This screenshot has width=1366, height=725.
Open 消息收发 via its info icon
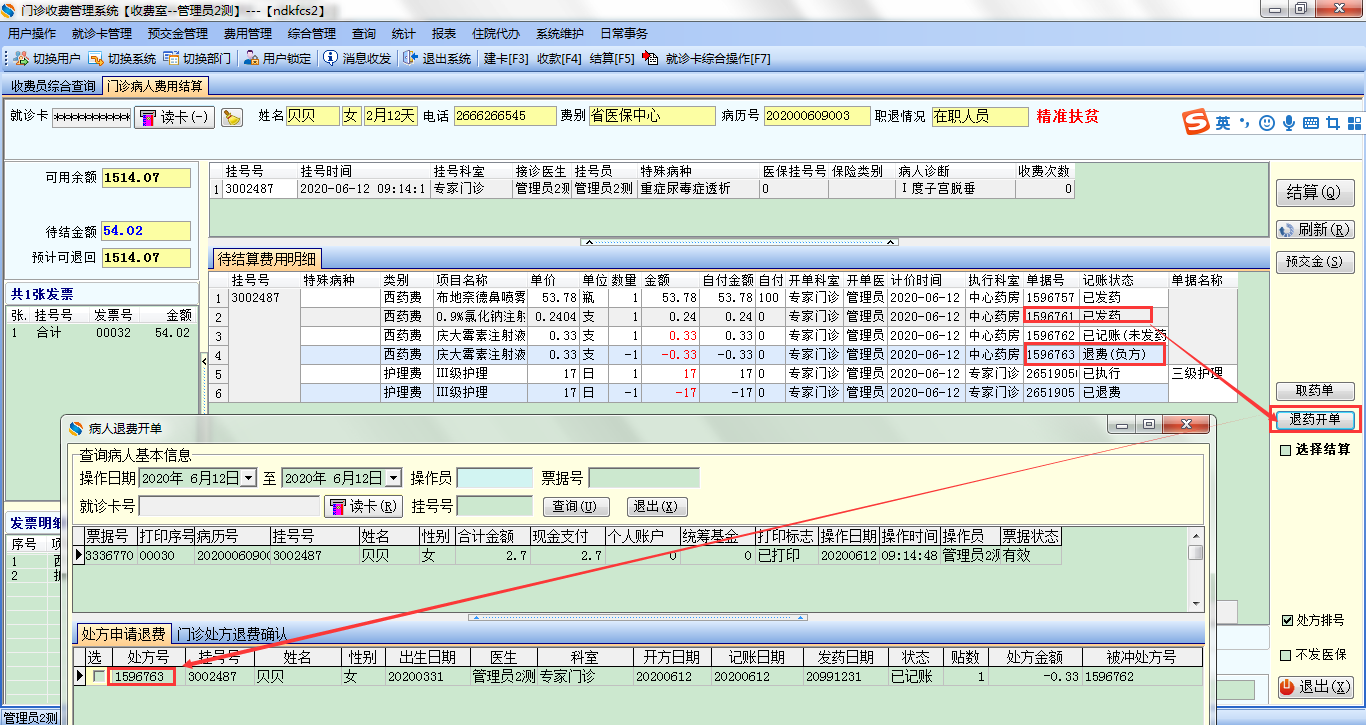tap(330, 59)
